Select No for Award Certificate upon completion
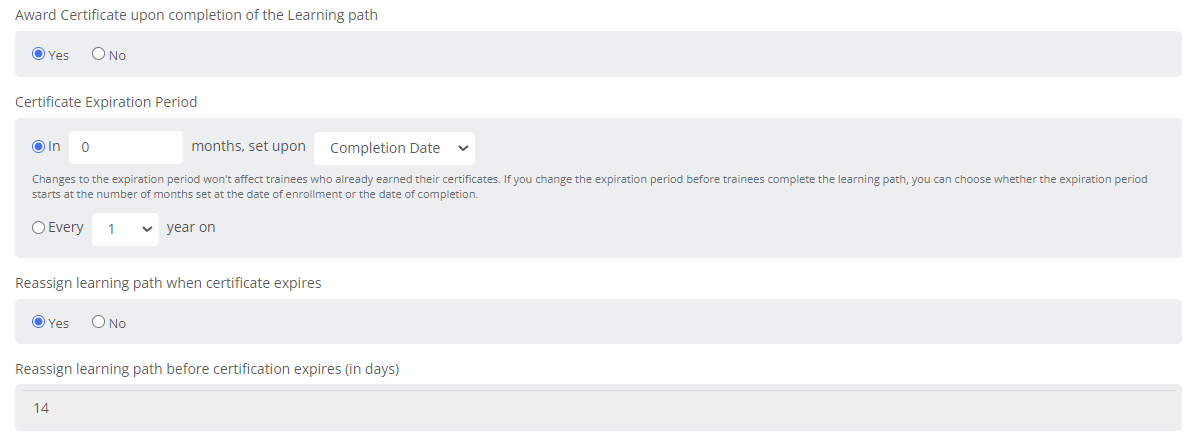This screenshot has height=439, width=1184. pos(98,54)
